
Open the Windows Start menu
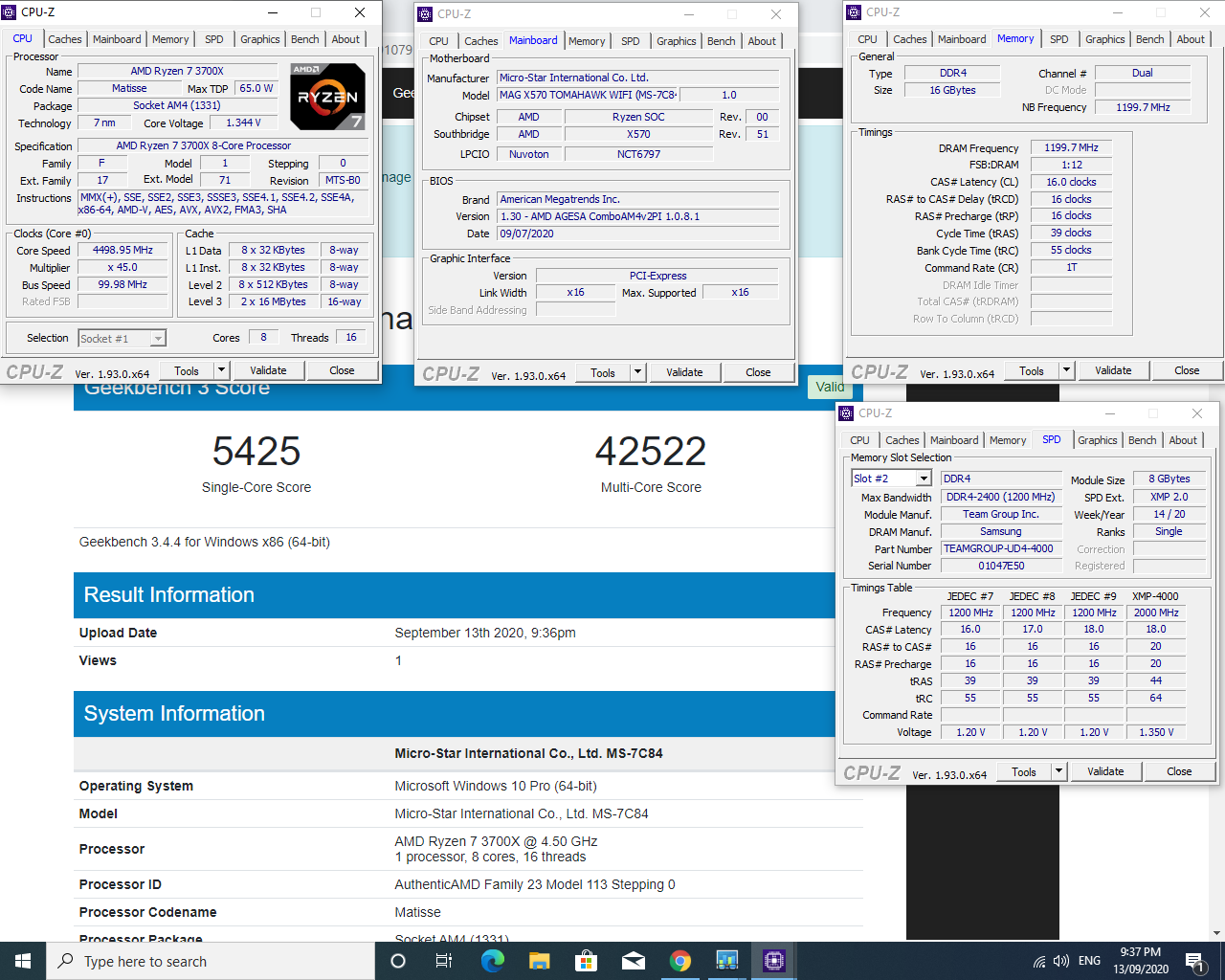pyautogui.click(x=23, y=961)
